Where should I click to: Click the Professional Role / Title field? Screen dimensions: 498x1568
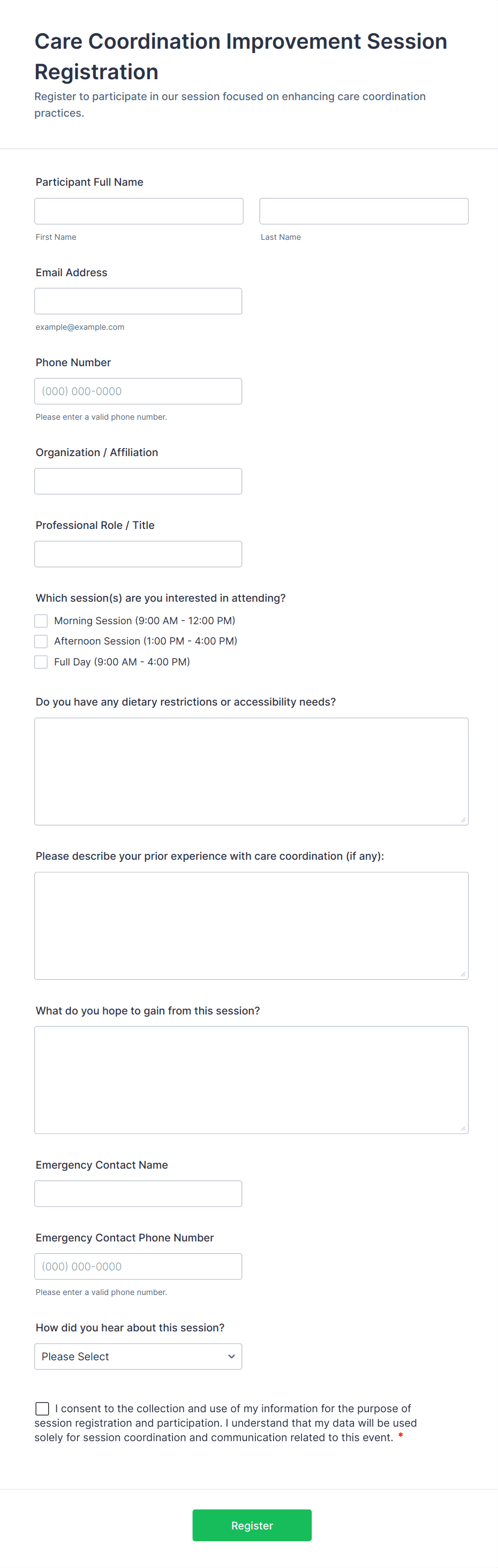click(x=138, y=554)
